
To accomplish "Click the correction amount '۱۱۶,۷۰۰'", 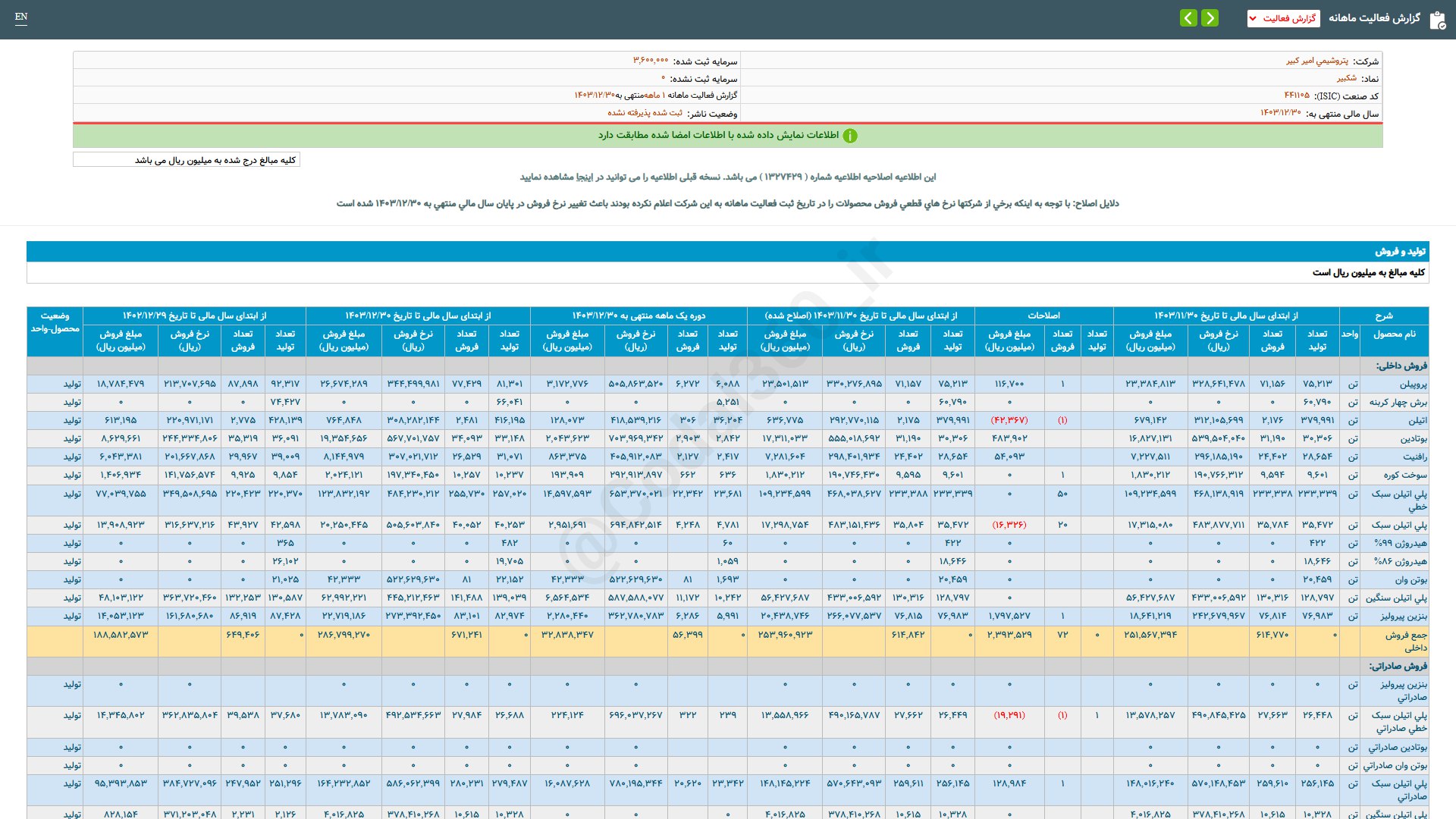I will [x=1009, y=384].
